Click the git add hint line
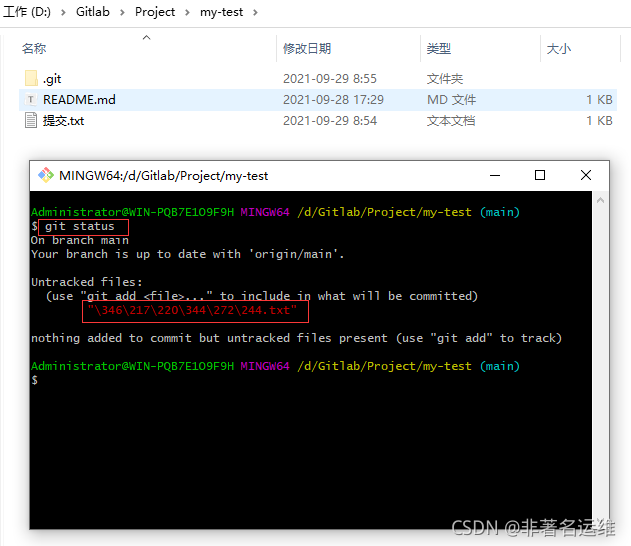631x546 pixels. click(262, 296)
